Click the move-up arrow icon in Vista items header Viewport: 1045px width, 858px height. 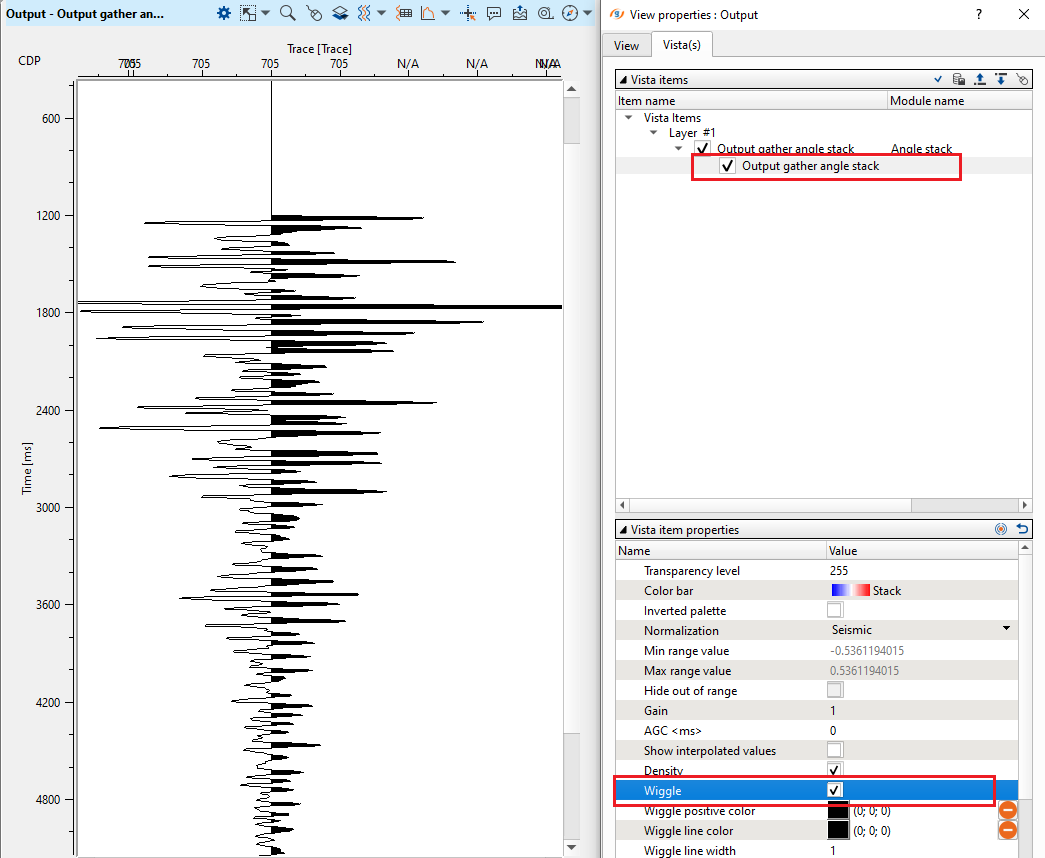pyautogui.click(x=980, y=79)
